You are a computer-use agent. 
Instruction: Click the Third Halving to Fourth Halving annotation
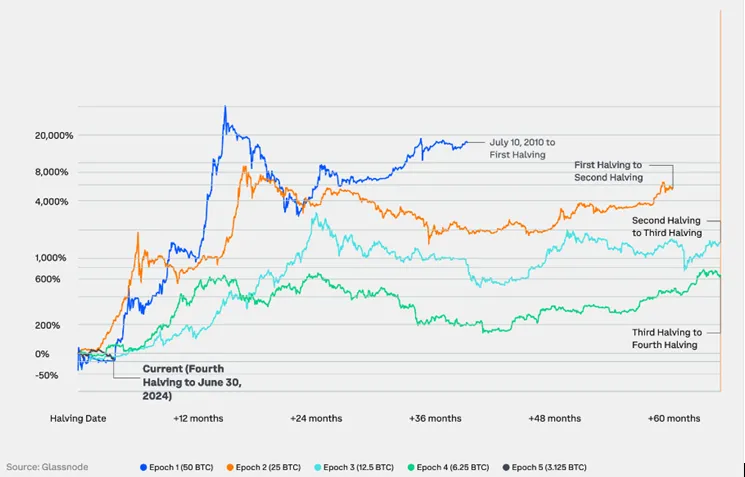(x=667, y=338)
